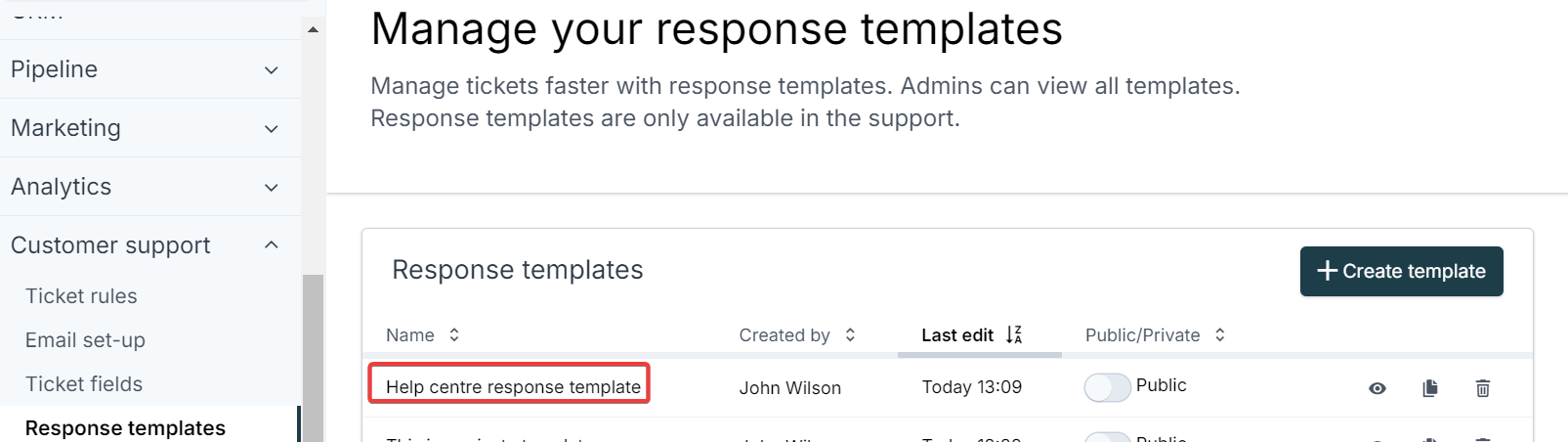Open Email set-up in sidebar
Image resolution: width=1568 pixels, height=442 pixels.
coord(85,340)
